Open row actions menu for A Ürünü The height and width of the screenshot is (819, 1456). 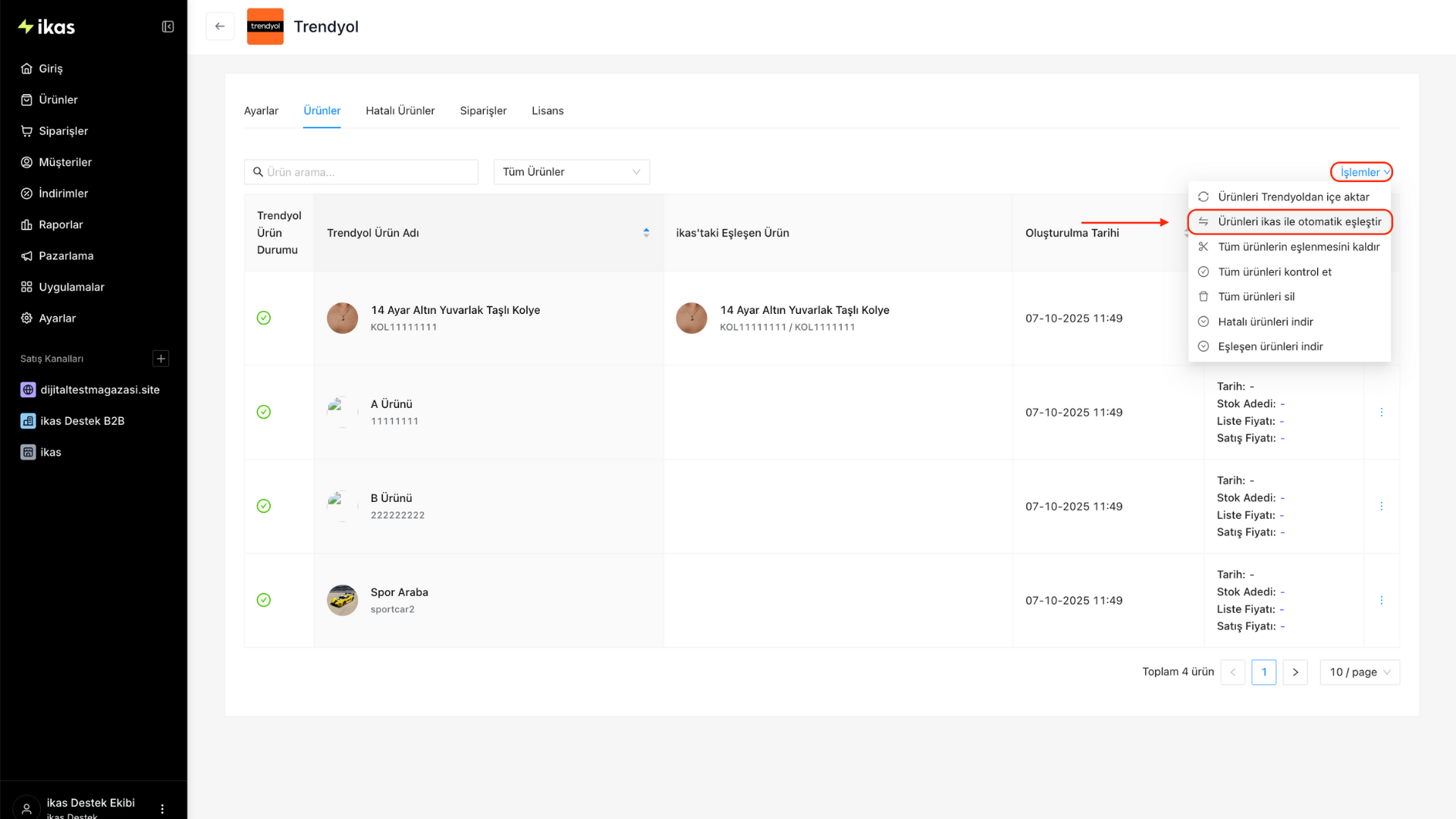(1381, 413)
